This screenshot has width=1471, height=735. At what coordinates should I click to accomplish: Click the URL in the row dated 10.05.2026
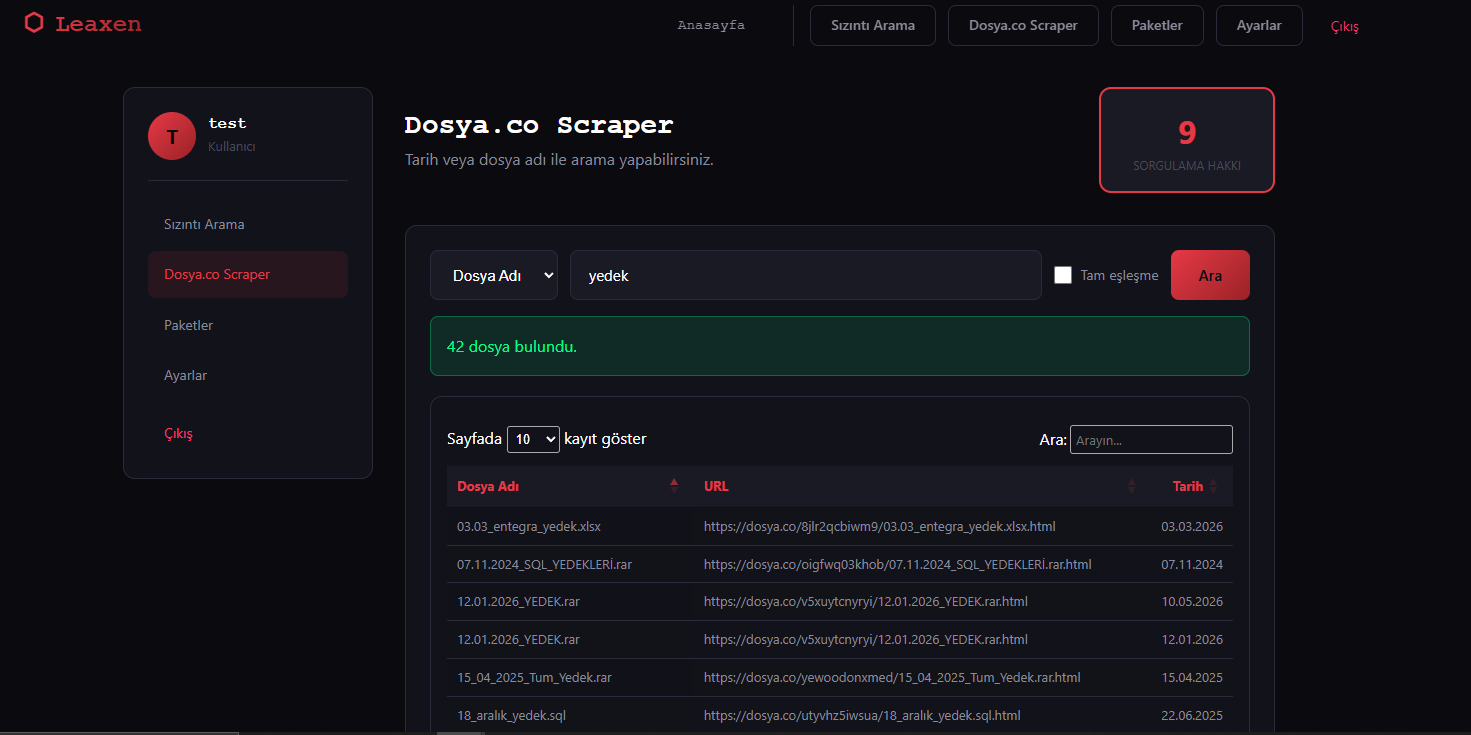(866, 601)
